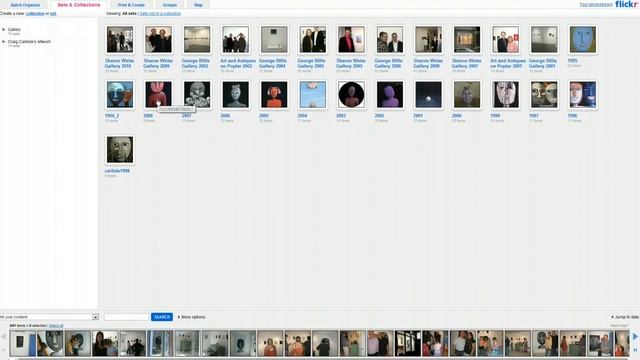640x360 pixels.
Task: Open Sharon Weiss Gallery 2008 set thumbnail
Action: tap(428, 40)
